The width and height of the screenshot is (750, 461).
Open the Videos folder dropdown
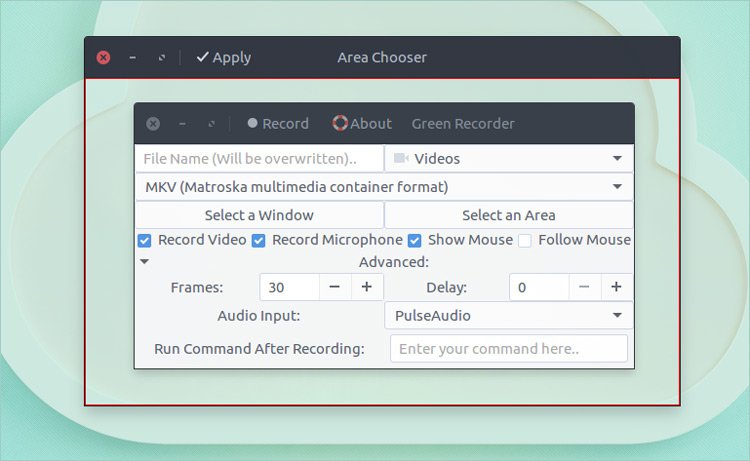coord(509,158)
